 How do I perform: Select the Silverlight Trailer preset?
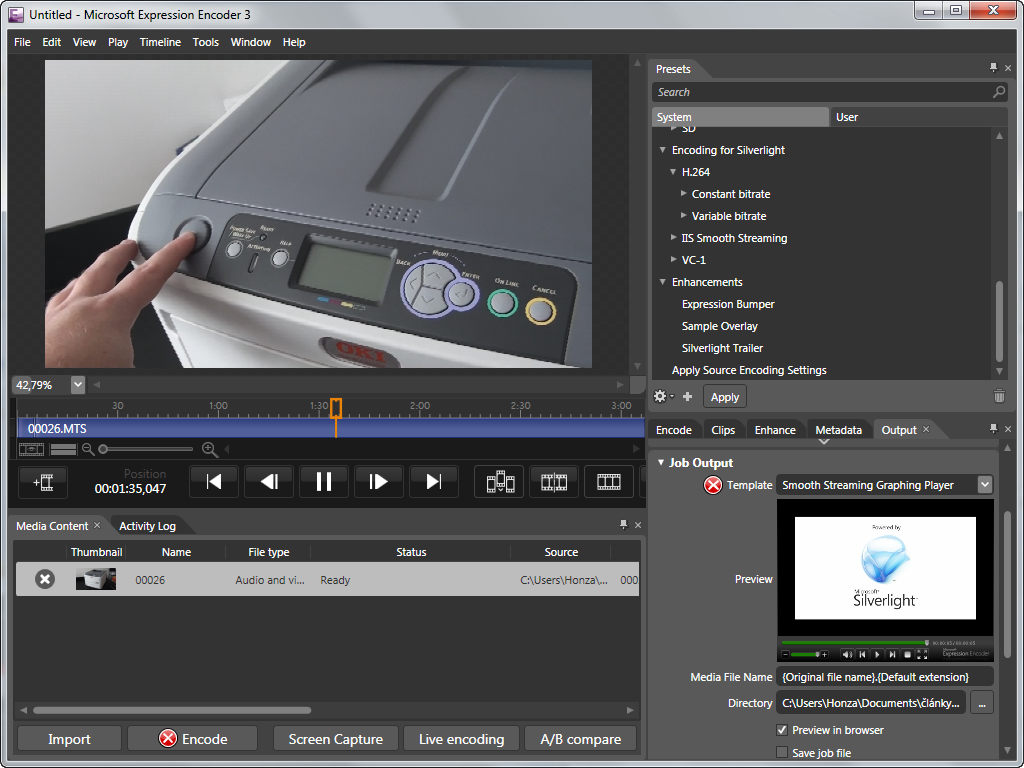722,348
